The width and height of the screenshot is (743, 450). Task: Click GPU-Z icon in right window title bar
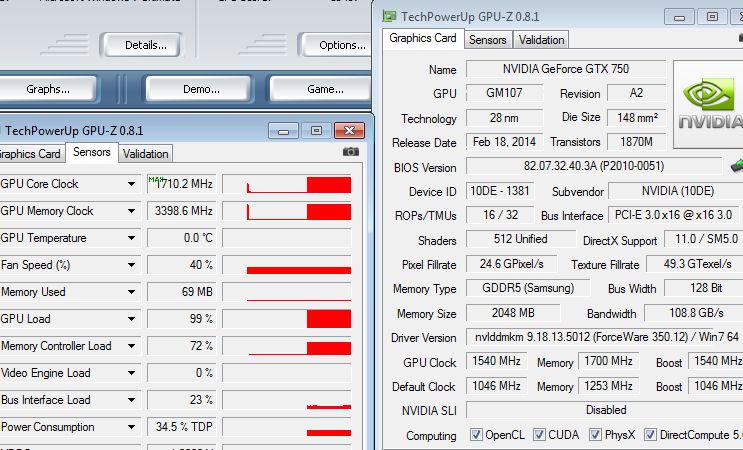(x=387, y=16)
